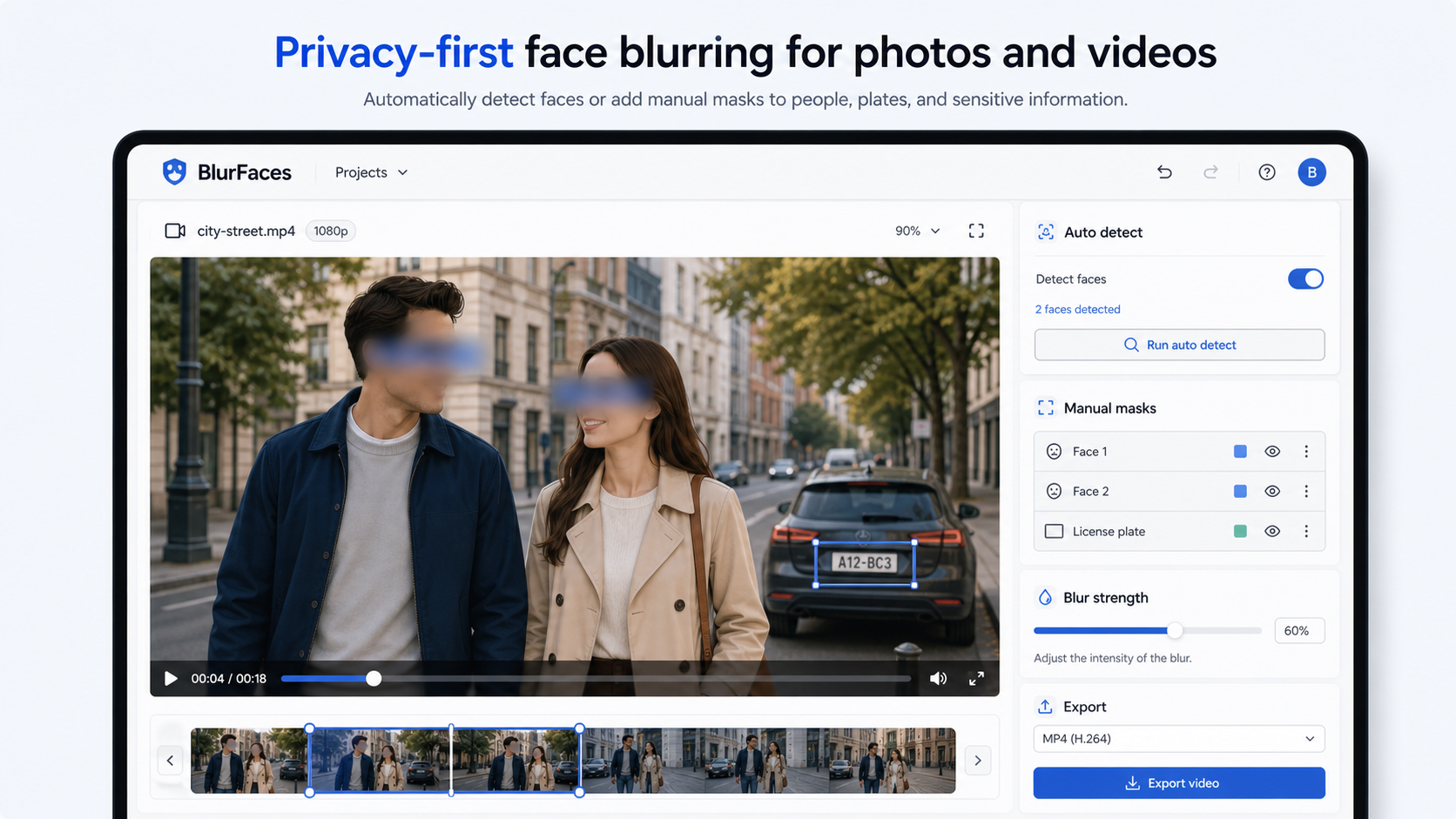This screenshot has width=1456, height=819.
Task: Open the help question mark icon
Action: (x=1267, y=172)
